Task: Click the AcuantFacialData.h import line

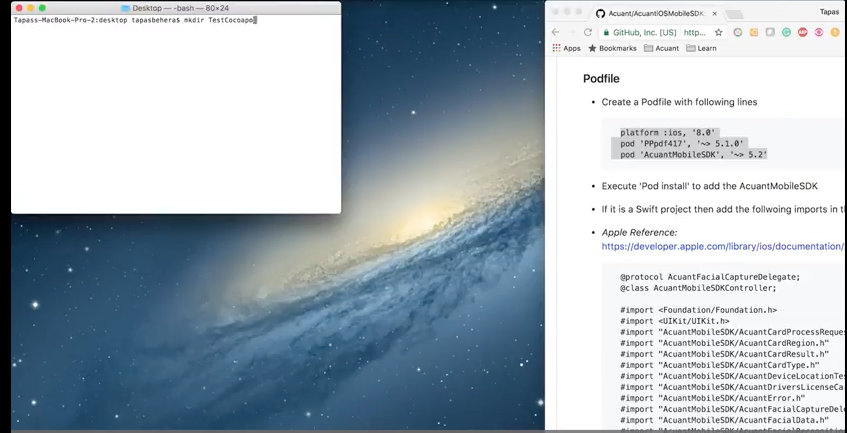Action: 724,420
